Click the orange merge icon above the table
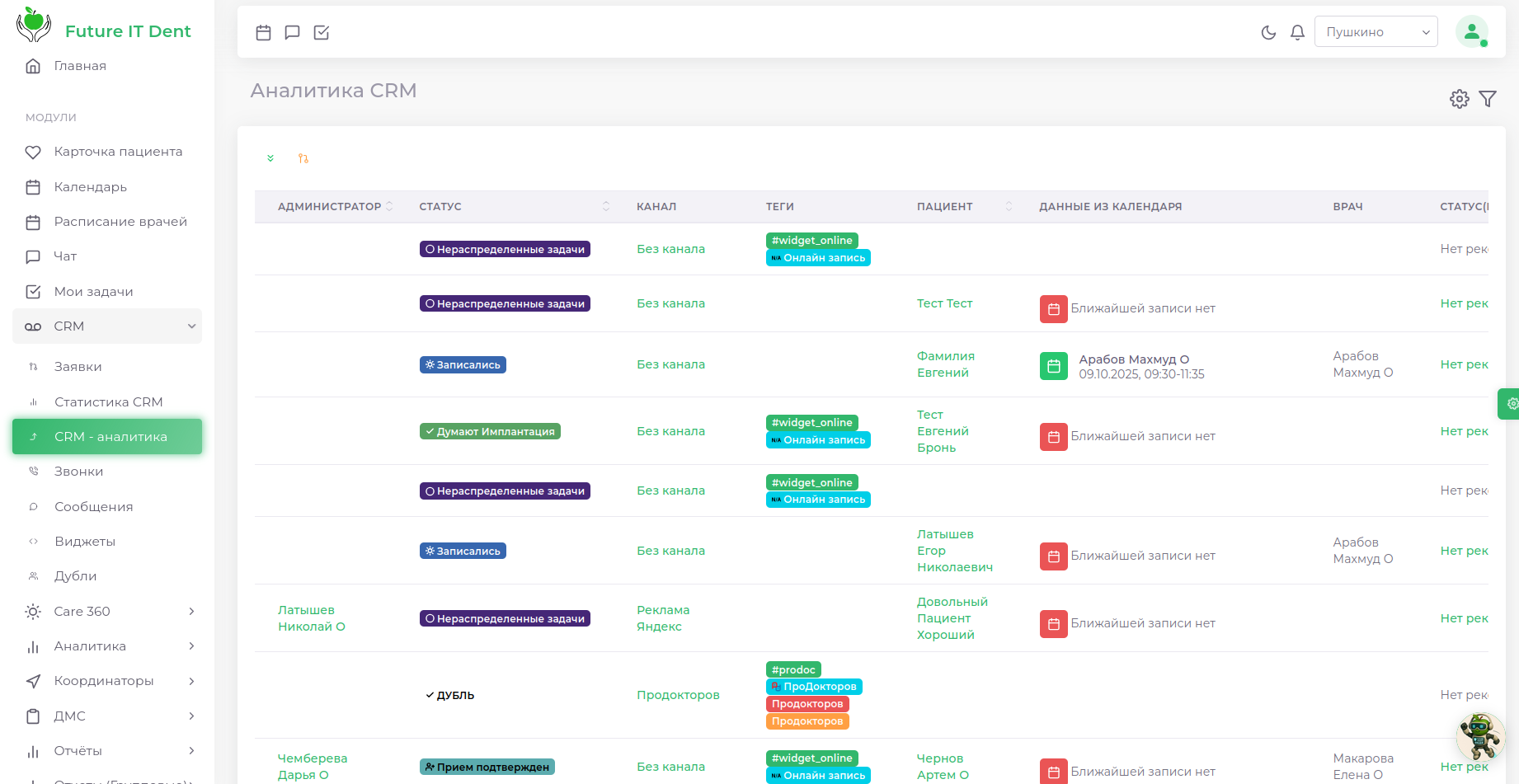1519x784 pixels. tap(303, 157)
